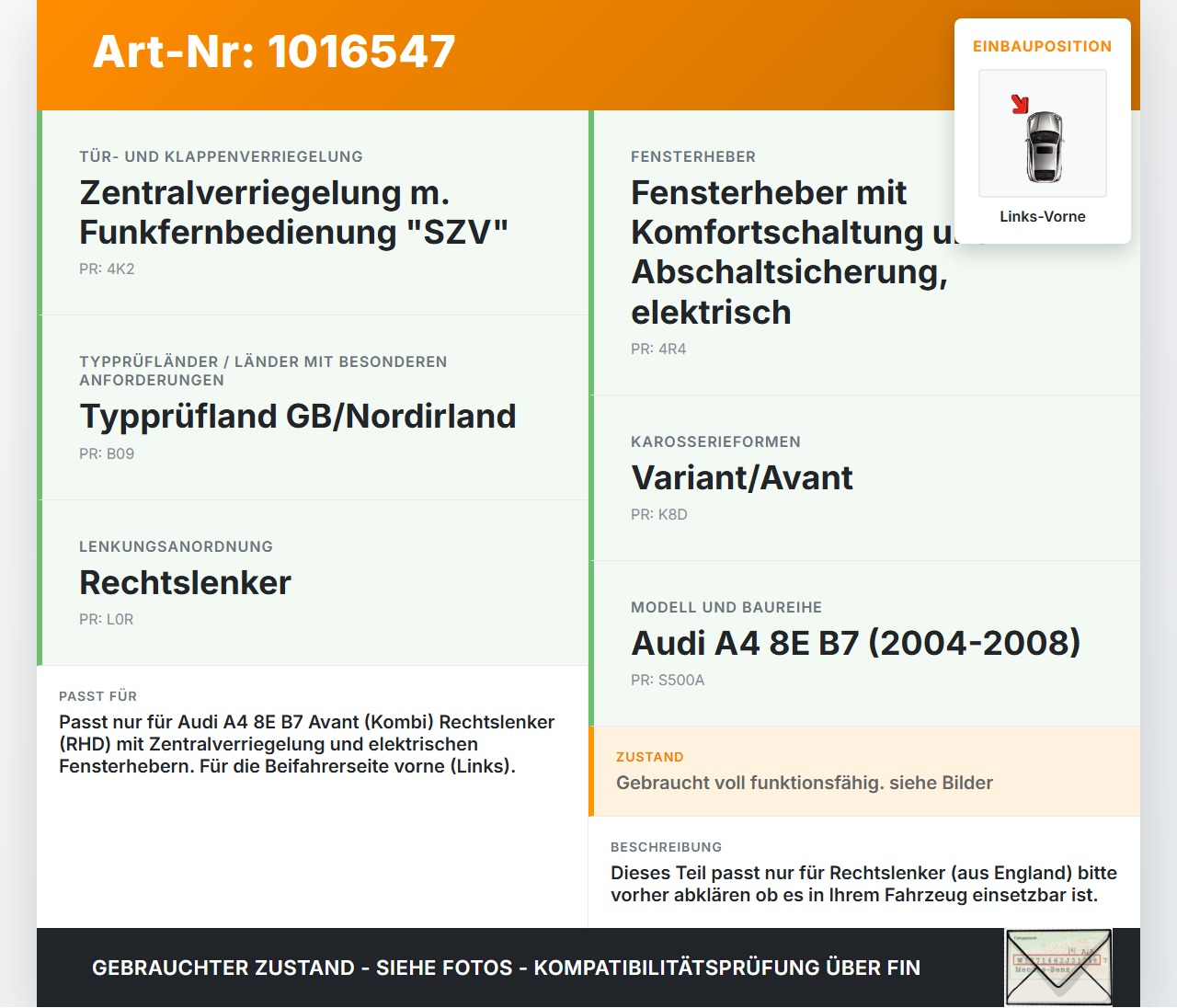The width and height of the screenshot is (1177, 1008).
Task: Select the Art-Nr: 1016547 heading
Action: tap(274, 52)
